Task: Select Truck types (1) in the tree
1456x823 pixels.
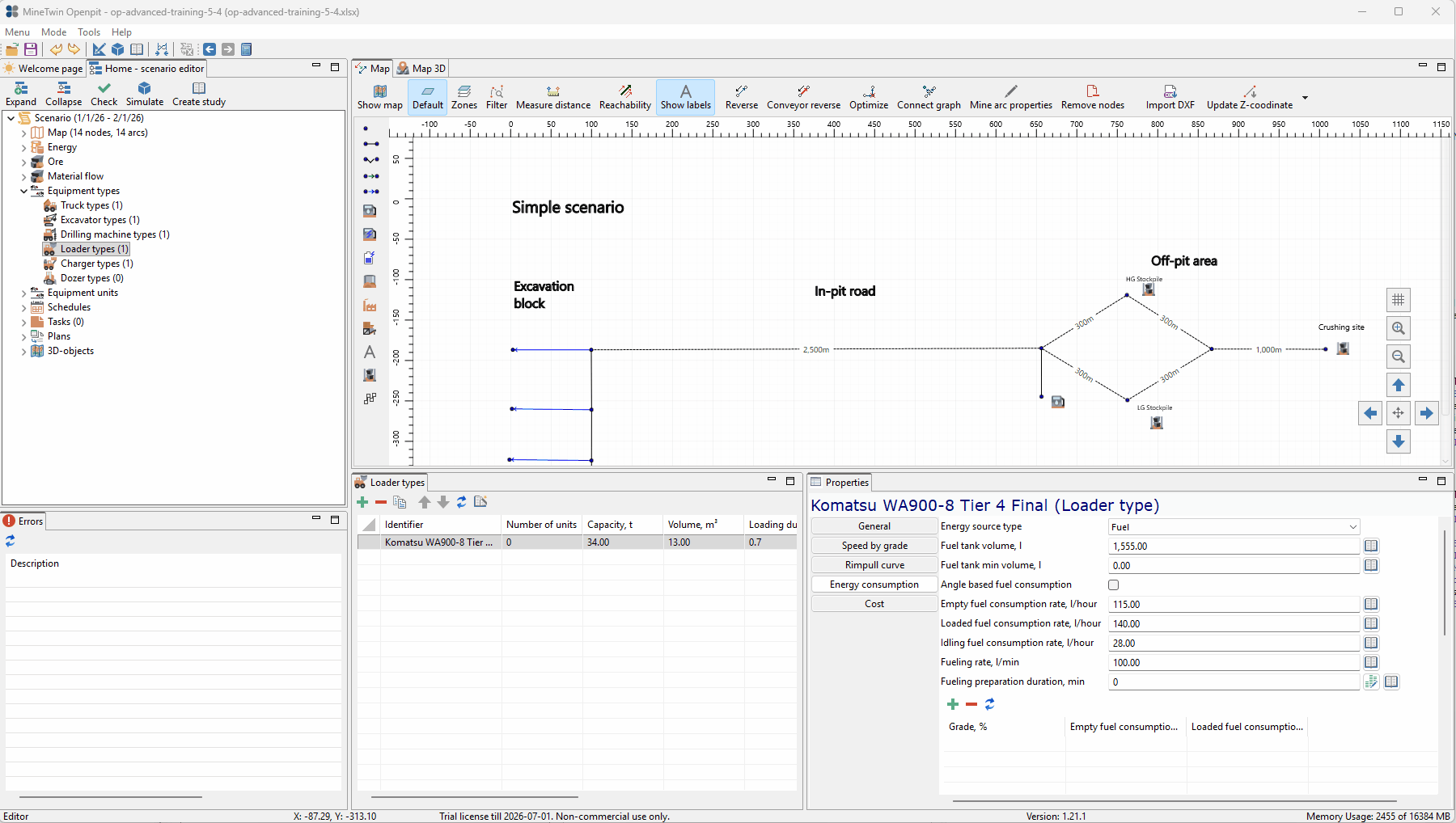Action: (91, 205)
